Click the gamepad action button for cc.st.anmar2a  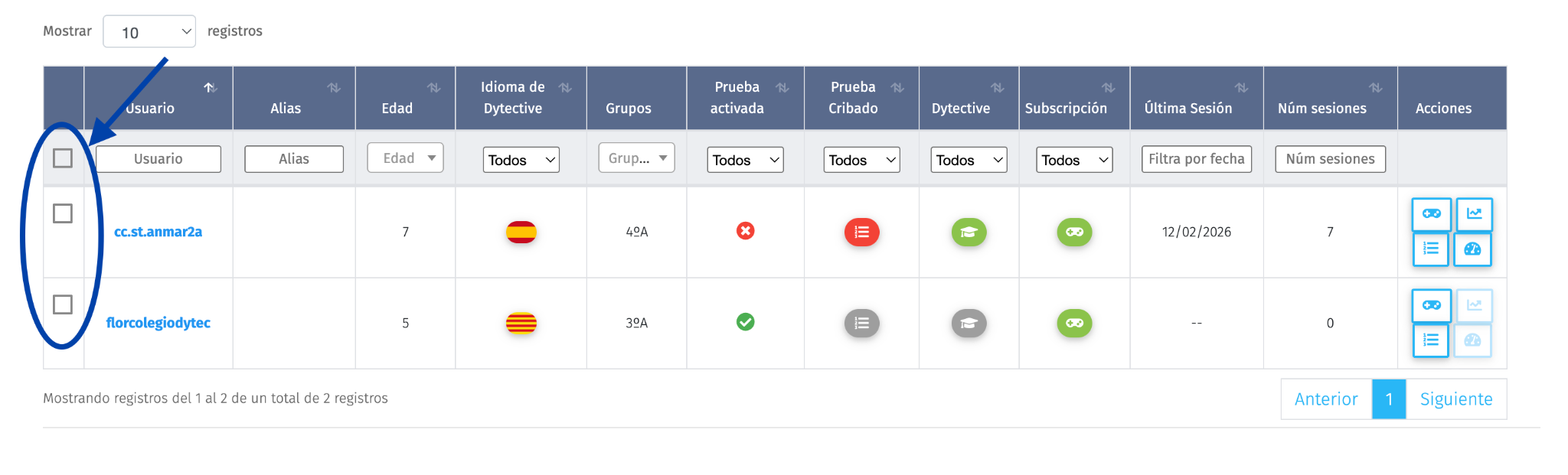click(1431, 214)
